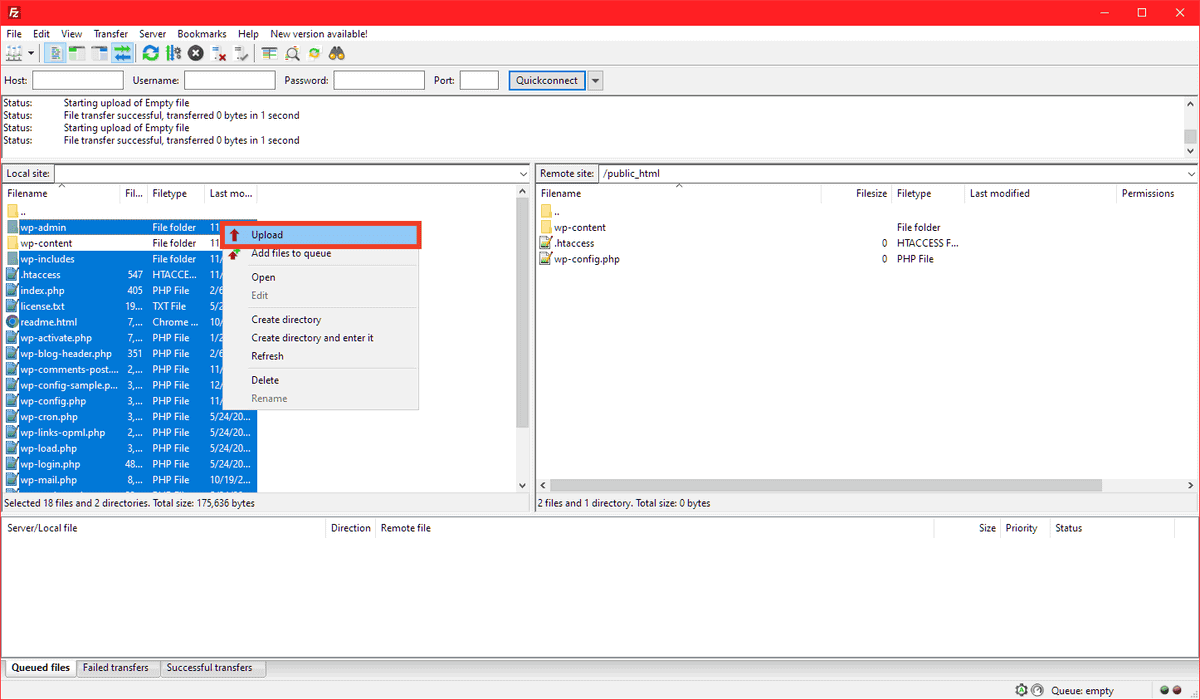
Task: Focus the Port input field
Action: [479, 80]
